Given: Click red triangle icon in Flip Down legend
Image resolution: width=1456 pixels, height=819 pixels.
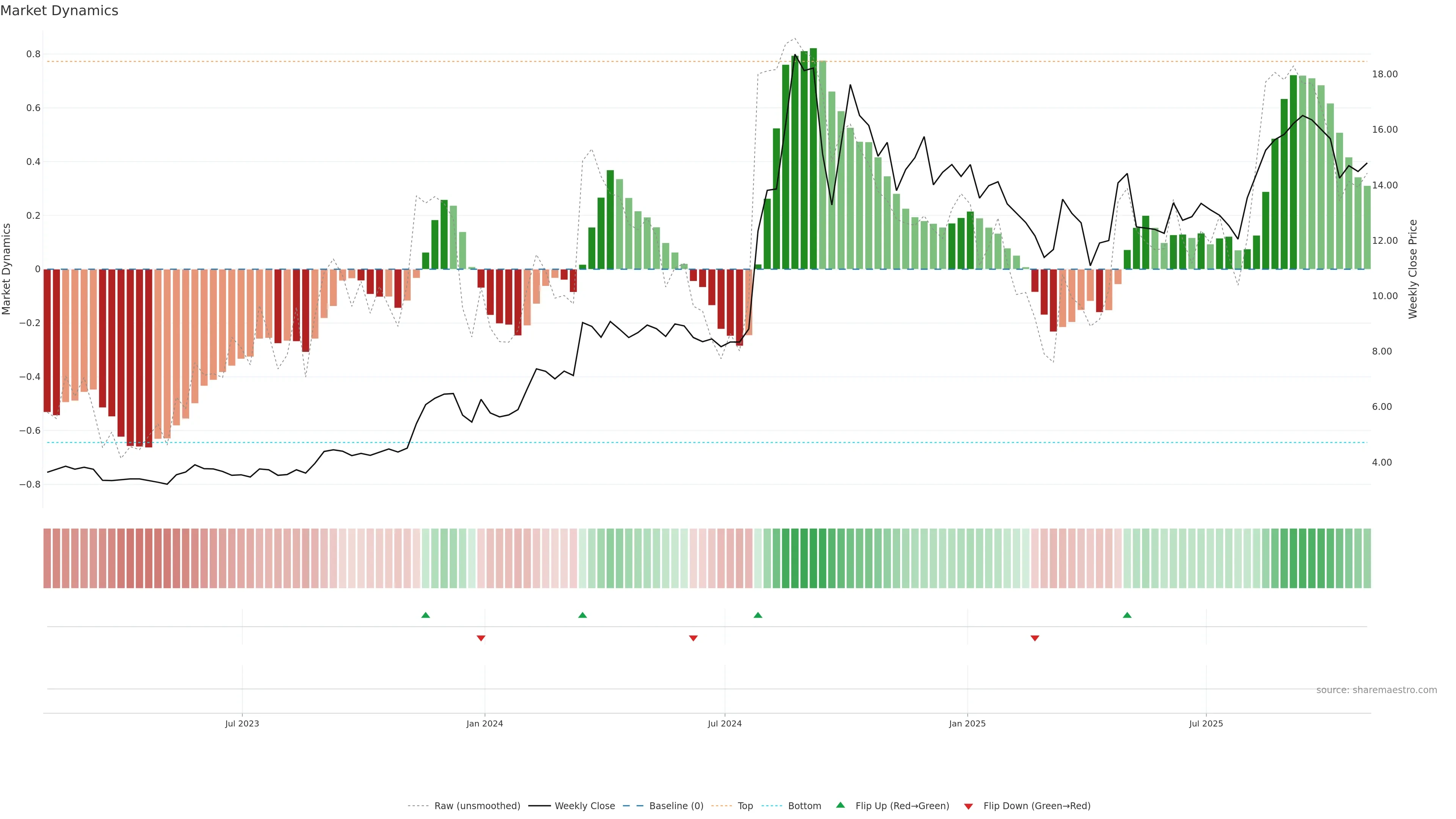Looking at the screenshot, I should tap(968, 806).
